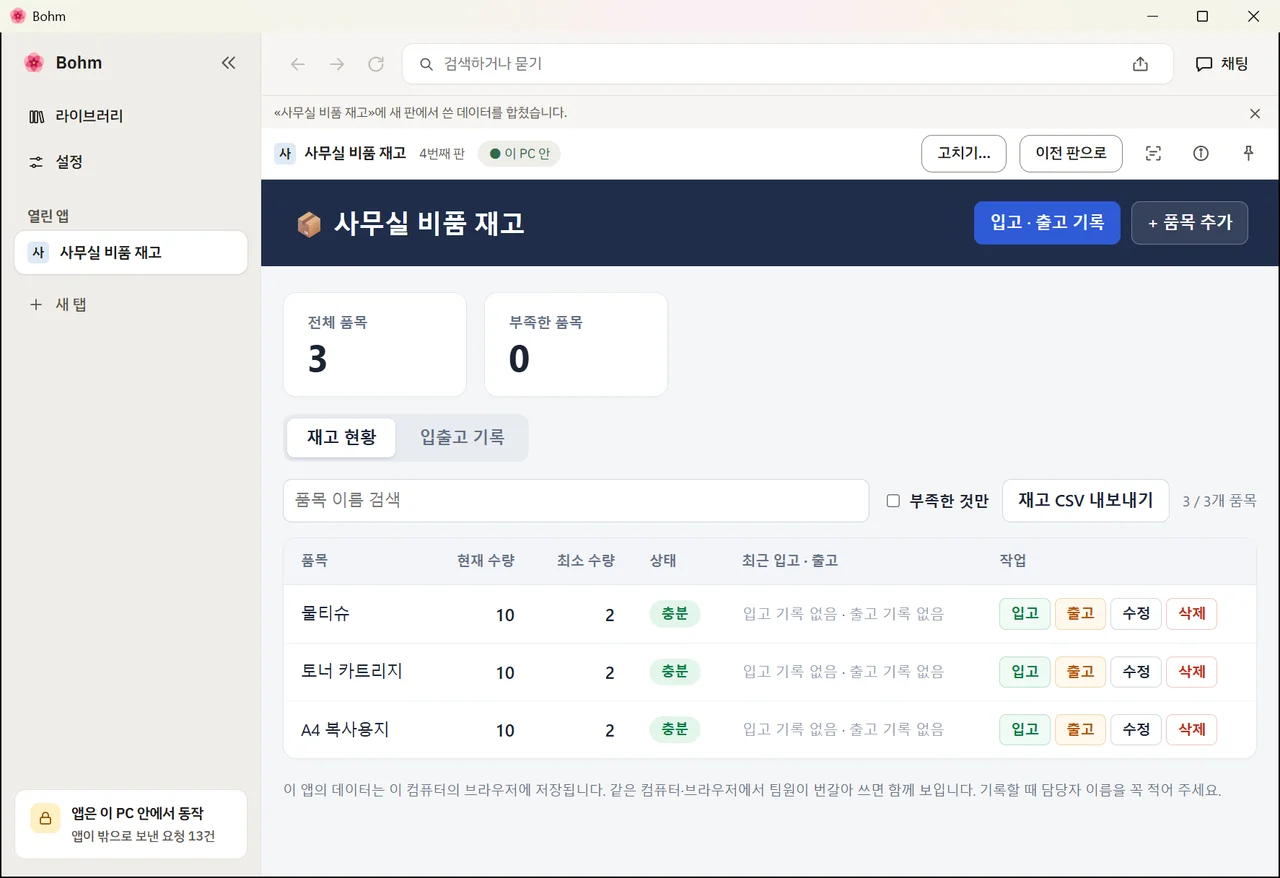
Task: Dismiss the merged-data notification banner
Action: [1255, 113]
